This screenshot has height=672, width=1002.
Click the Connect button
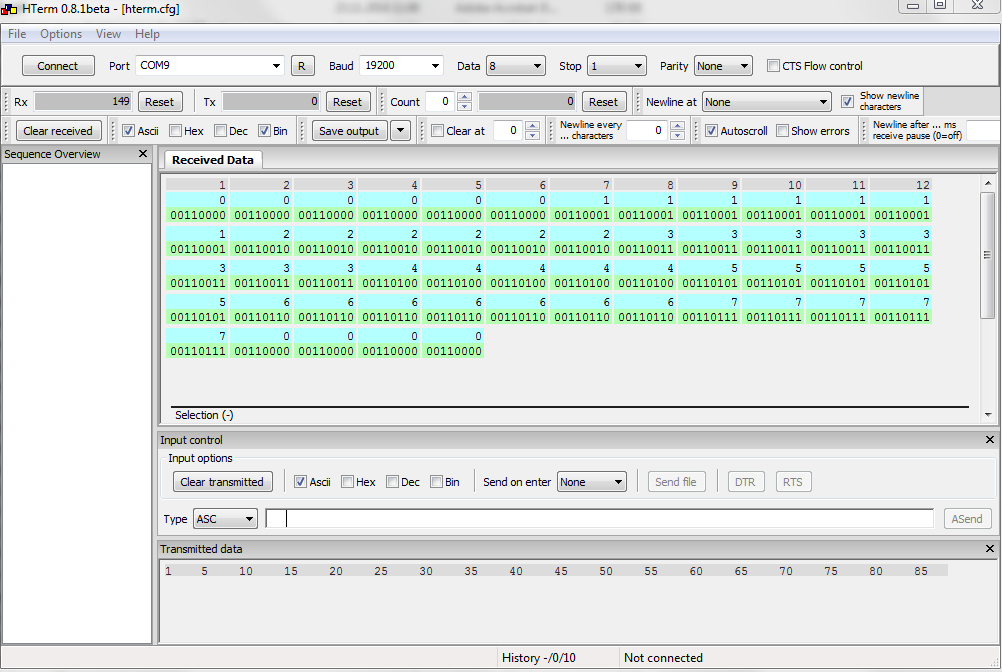(58, 66)
